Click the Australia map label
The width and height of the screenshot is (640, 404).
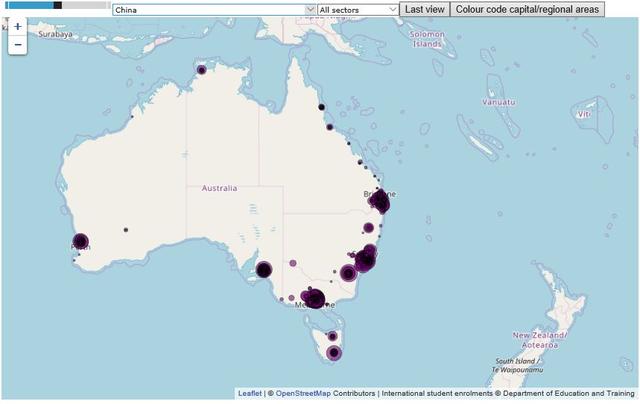coord(219,188)
